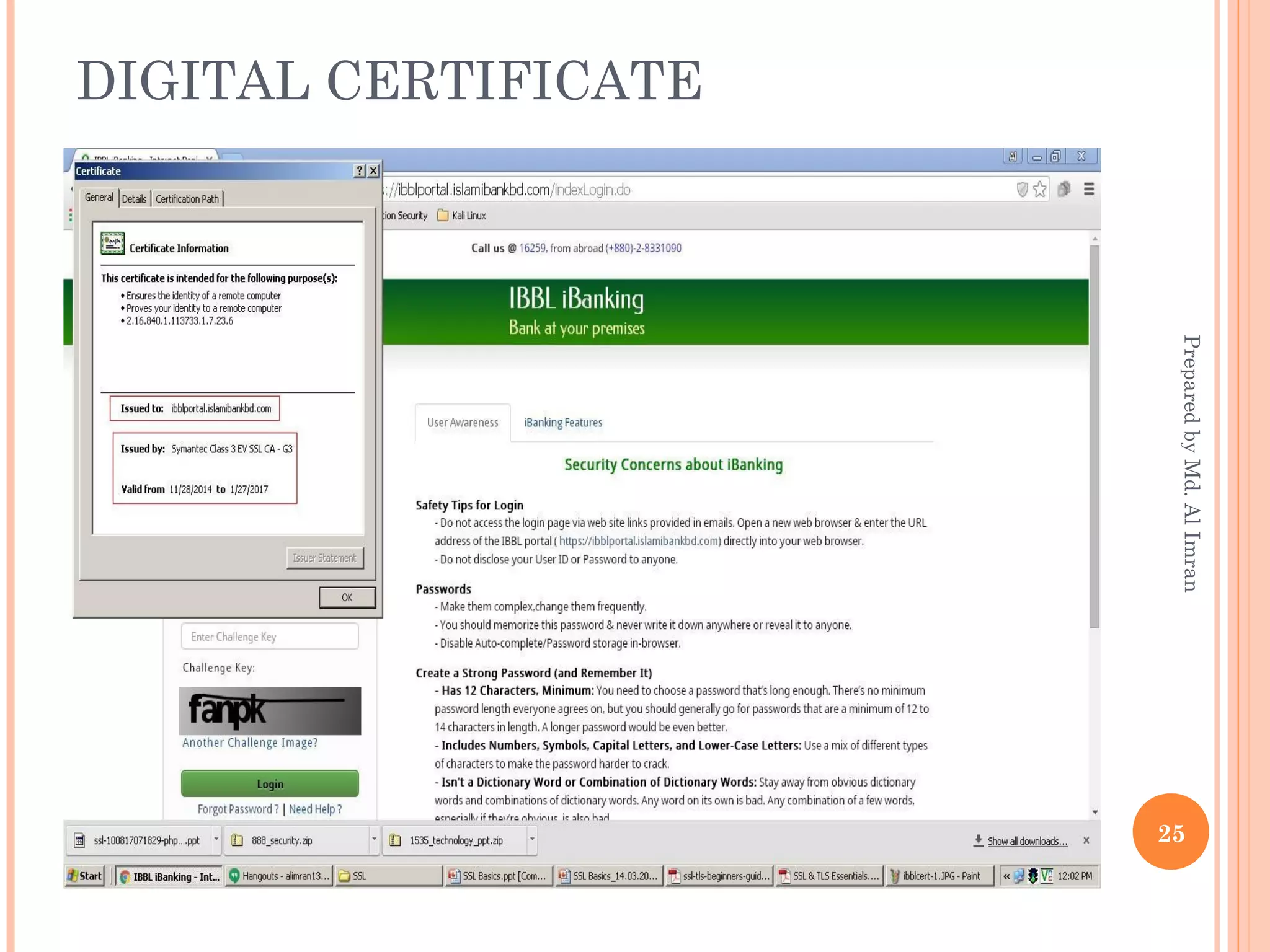Image resolution: width=1270 pixels, height=952 pixels.
Task: Click the page vertical scrollbar thumb
Action: 1095,436
